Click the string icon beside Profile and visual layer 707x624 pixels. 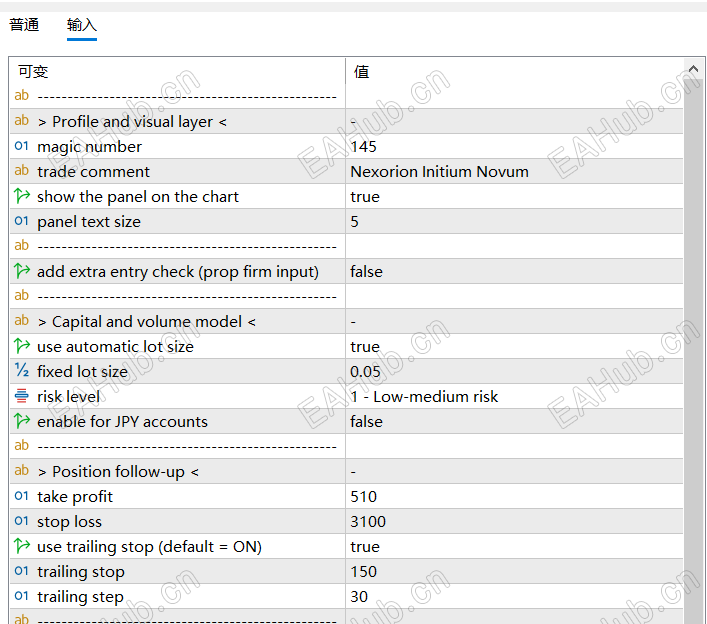(x=21, y=121)
